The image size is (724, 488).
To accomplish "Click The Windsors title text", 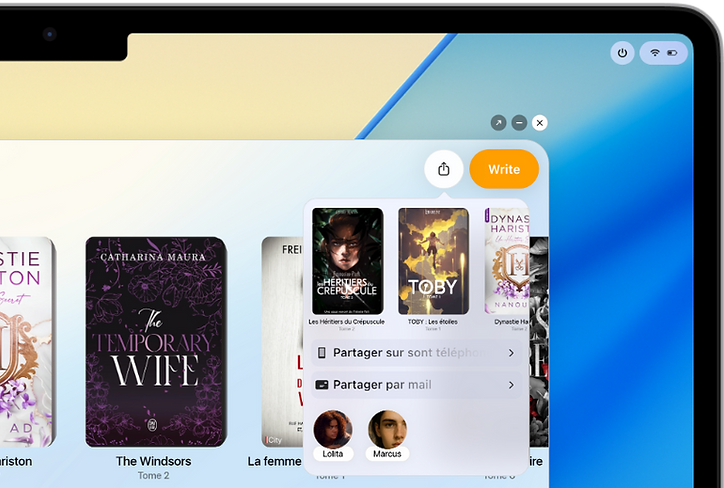I will (153, 461).
